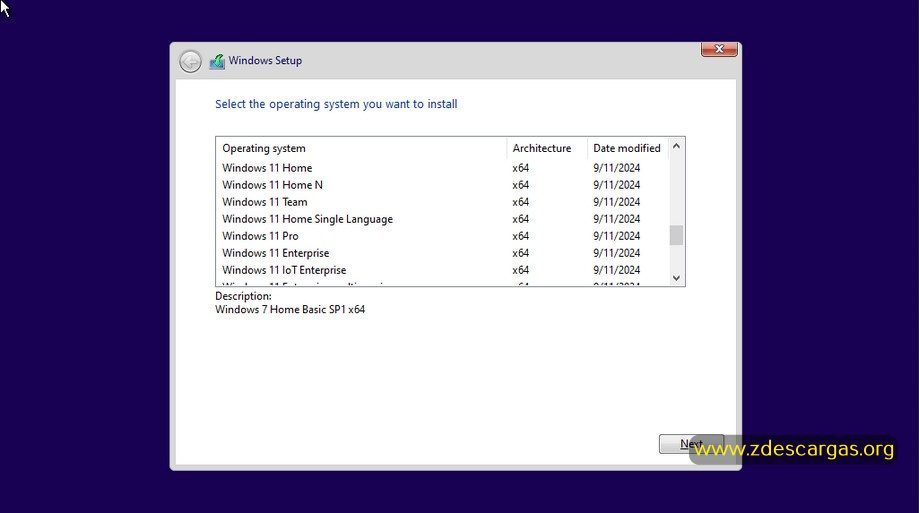The height and width of the screenshot is (513, 919).
Task: Click the scroll down arrow of the list
Action: pyautogui.click(x=676, y=278)
